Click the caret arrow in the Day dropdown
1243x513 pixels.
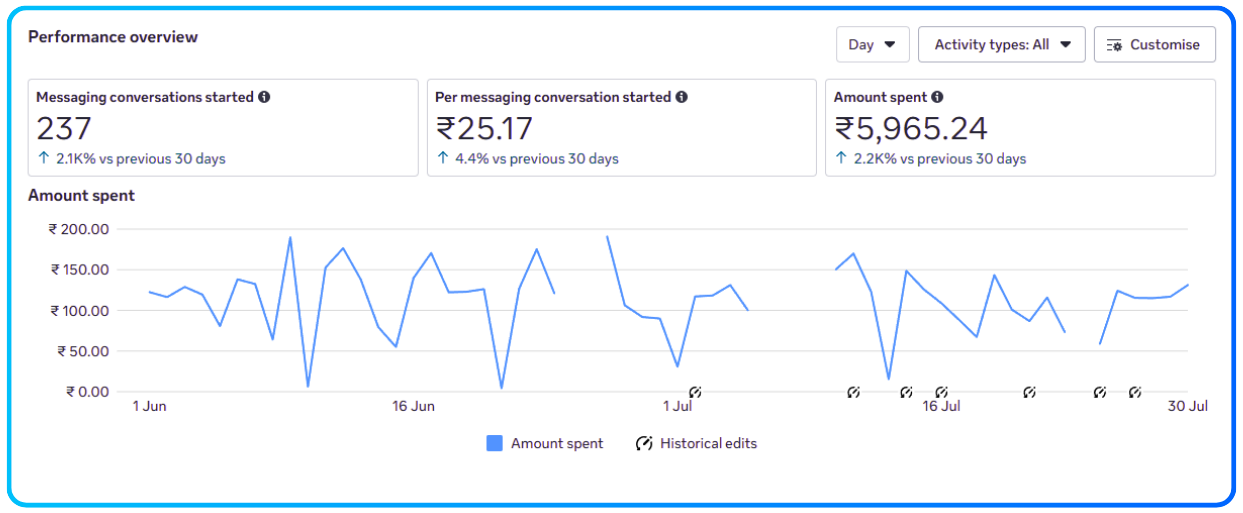coord(890,44)
